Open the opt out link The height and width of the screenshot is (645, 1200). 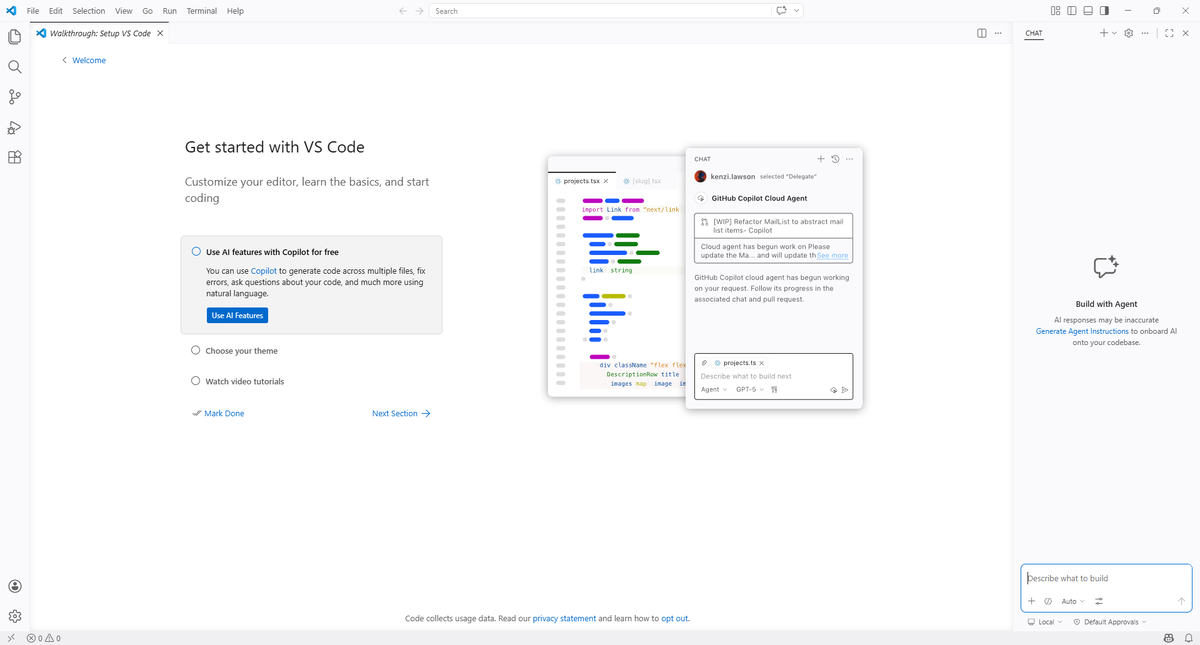tap(674, 618)
